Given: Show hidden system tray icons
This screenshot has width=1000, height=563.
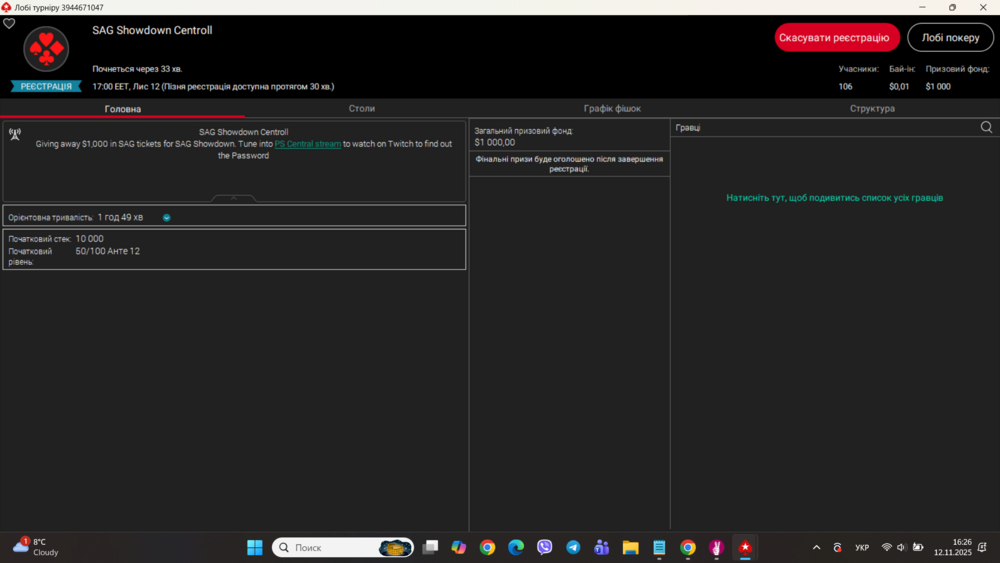Looking at the screenshot, I should [x=816, y=547].
